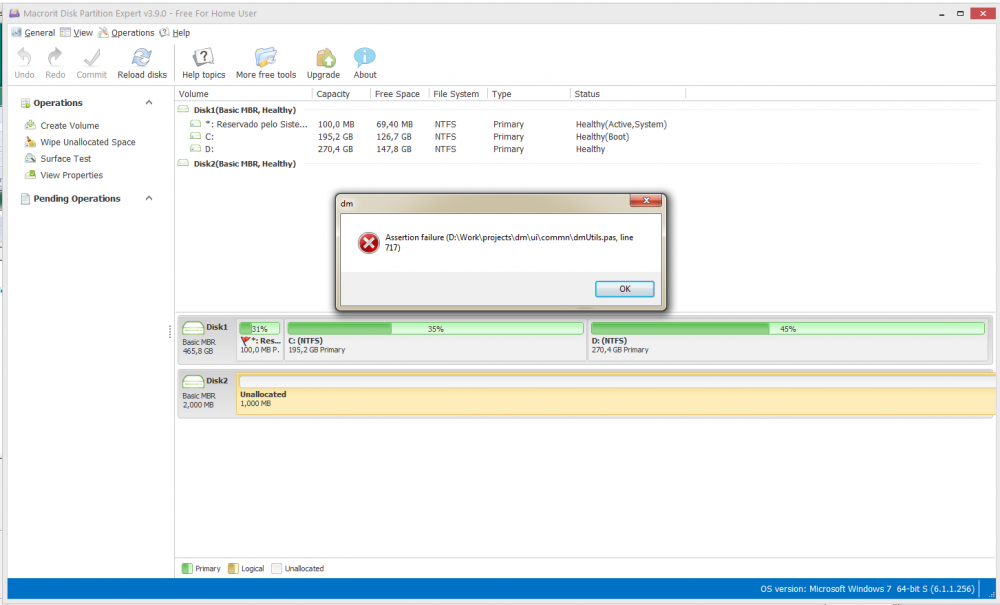Open the About info icon
This screenshot has height=605, width=1000.
365,58
